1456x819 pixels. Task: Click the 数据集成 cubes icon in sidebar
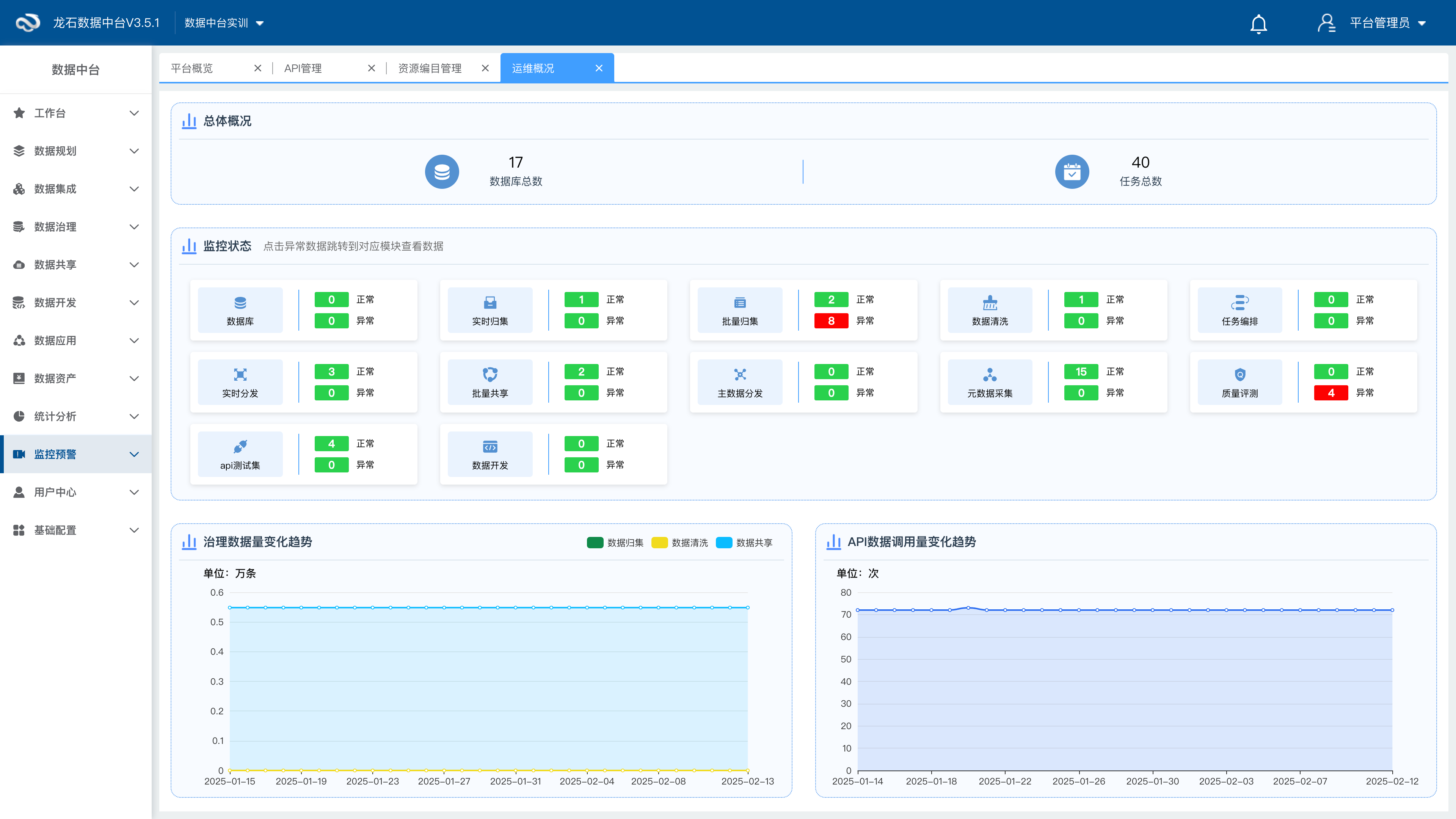19,189
